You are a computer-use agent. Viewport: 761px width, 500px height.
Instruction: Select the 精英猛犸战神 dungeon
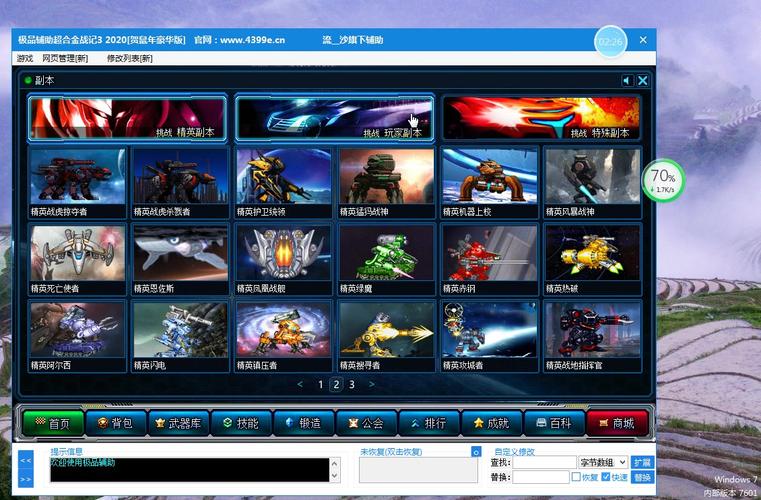[x=386, y=183]
